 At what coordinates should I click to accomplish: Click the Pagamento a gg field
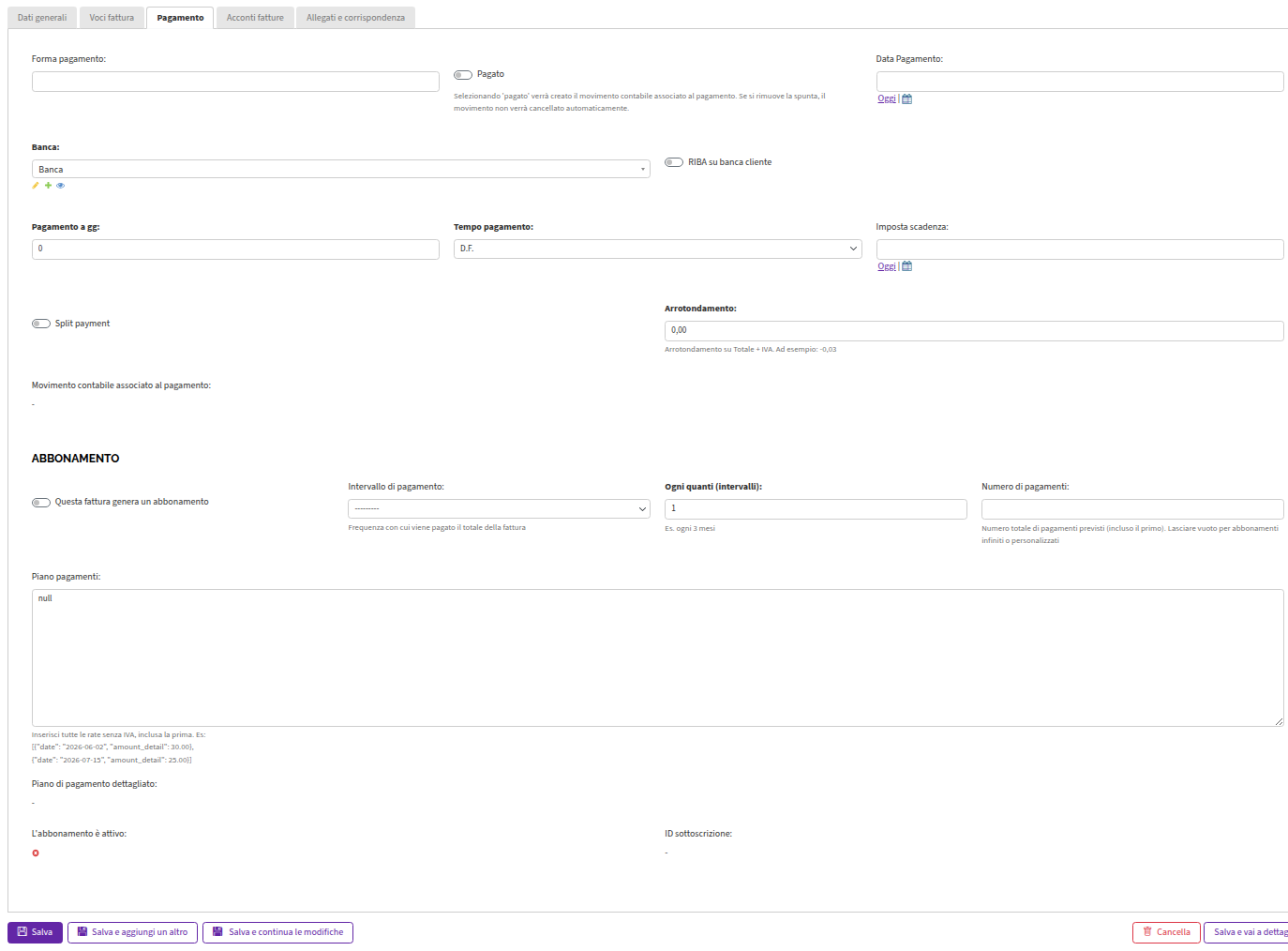click(x=235, y=249)
